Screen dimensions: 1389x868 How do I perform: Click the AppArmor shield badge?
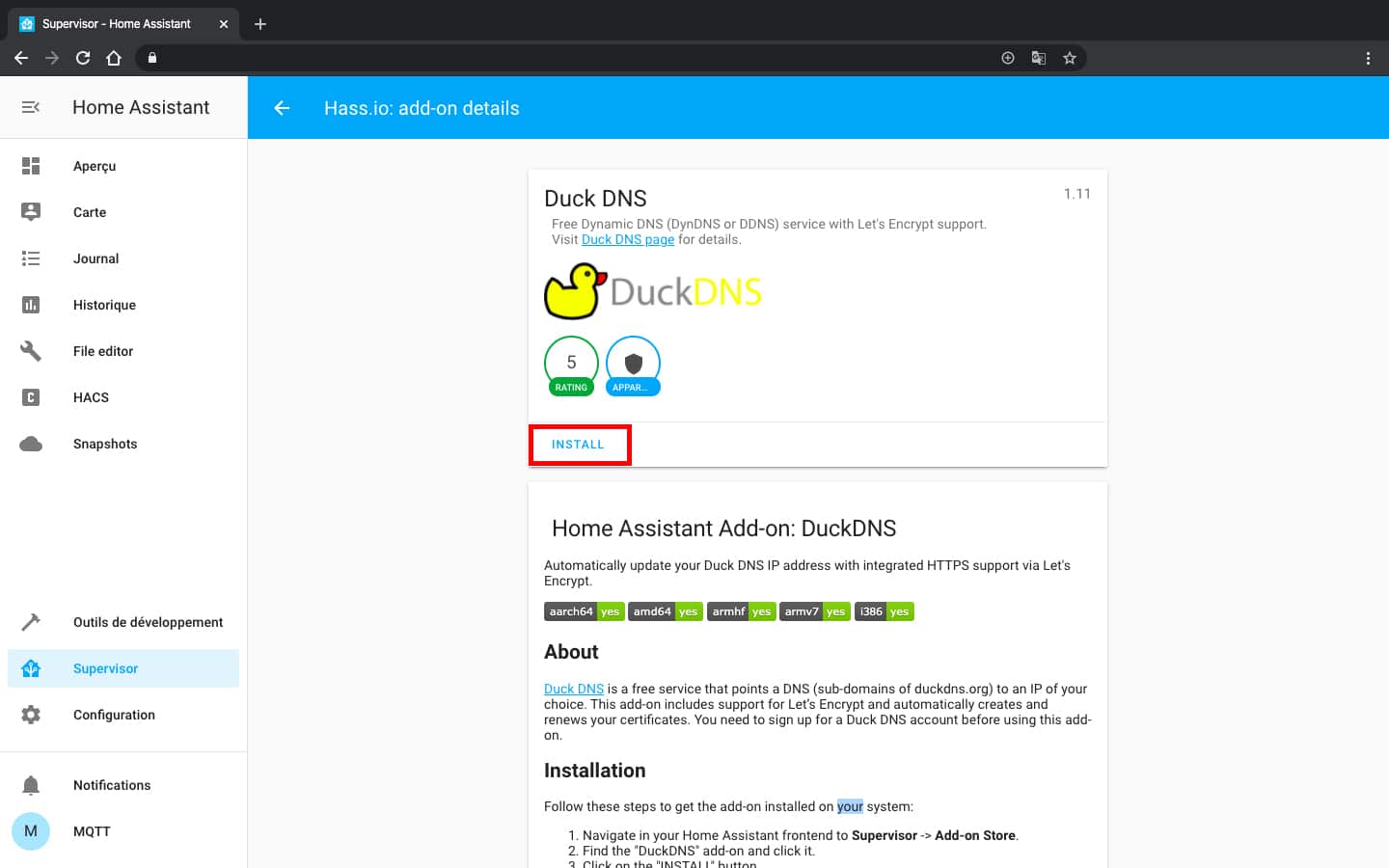point(633,366)
